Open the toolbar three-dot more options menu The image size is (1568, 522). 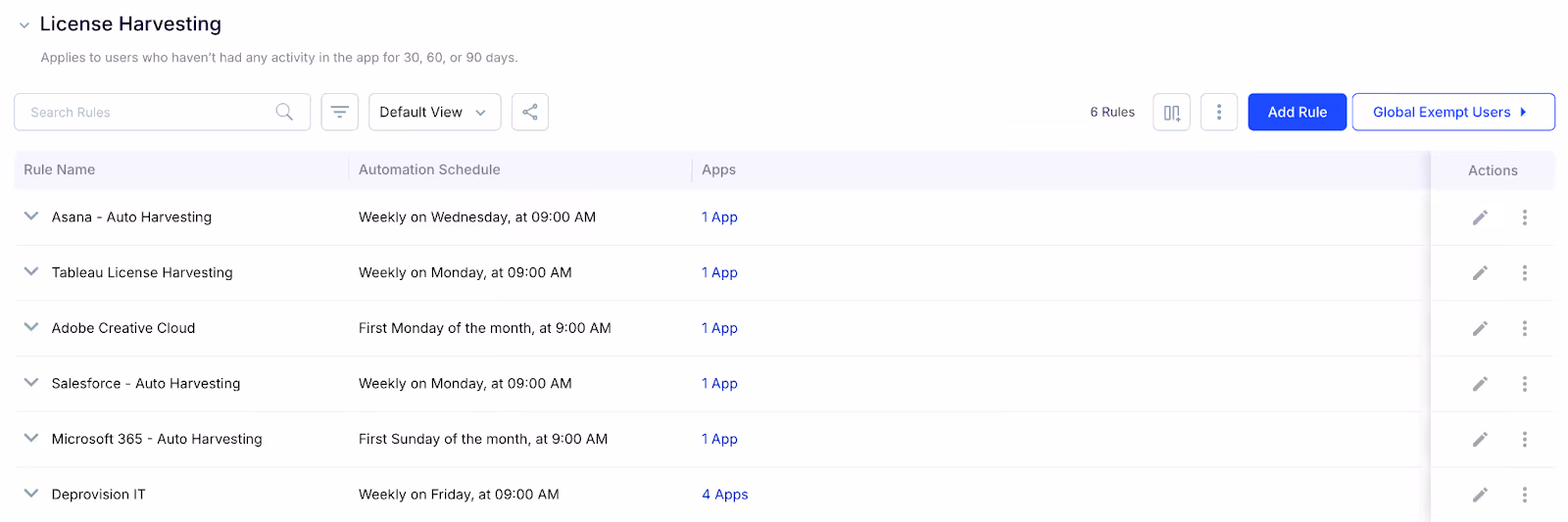tap(1219, 112)
